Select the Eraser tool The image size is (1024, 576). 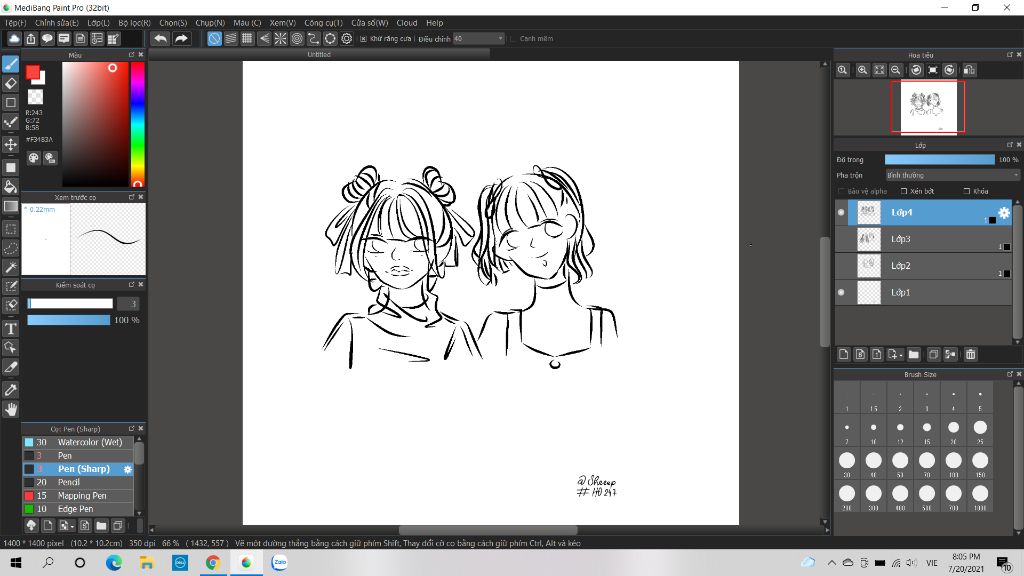(10, 84)
